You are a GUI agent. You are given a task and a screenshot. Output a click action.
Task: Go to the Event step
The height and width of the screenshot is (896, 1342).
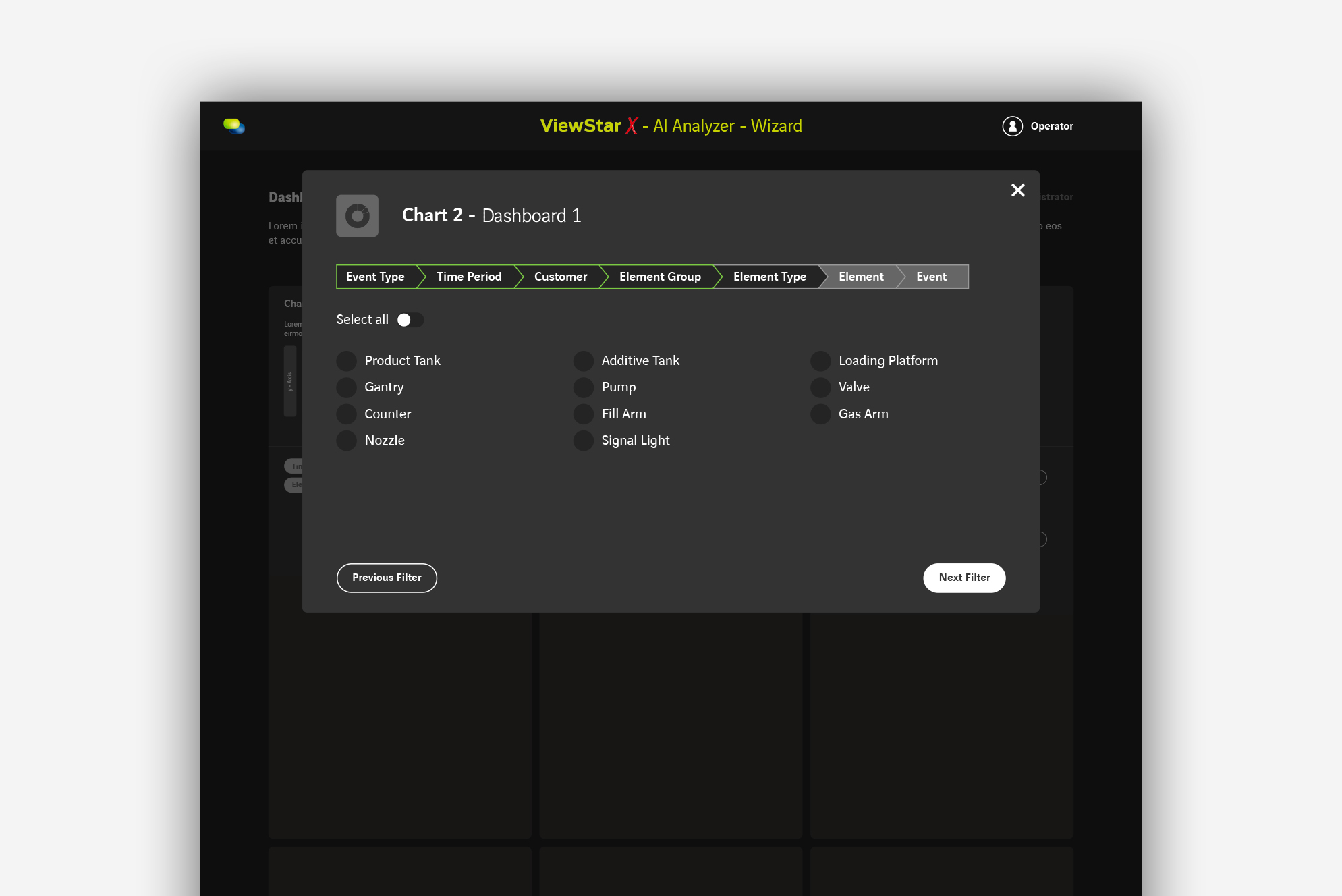pyautogui.click(x=932, y=277)
